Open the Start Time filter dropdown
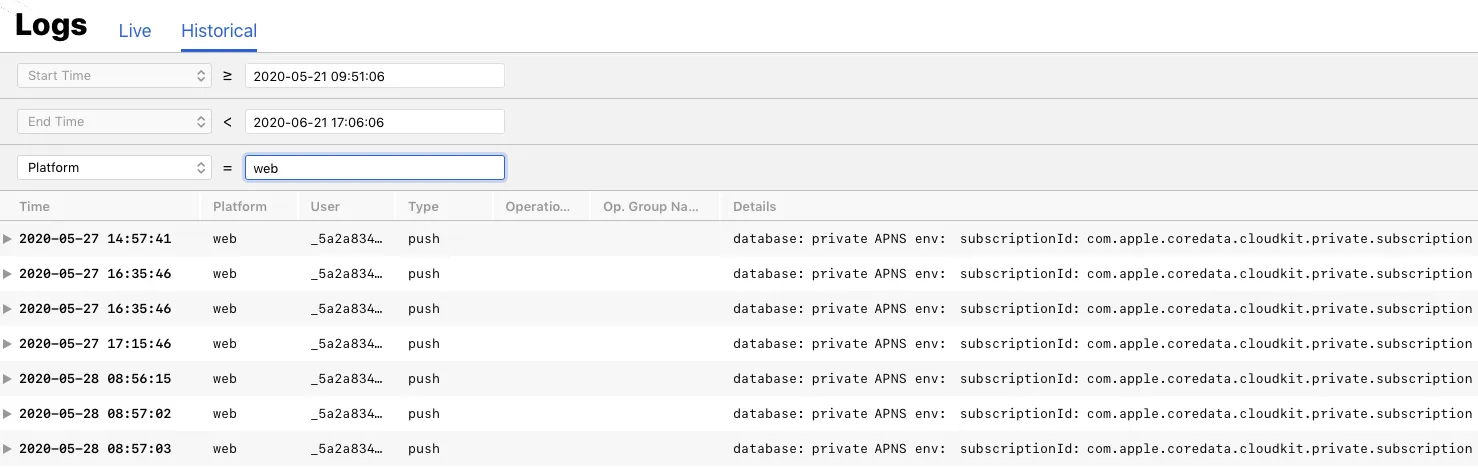 114,76
